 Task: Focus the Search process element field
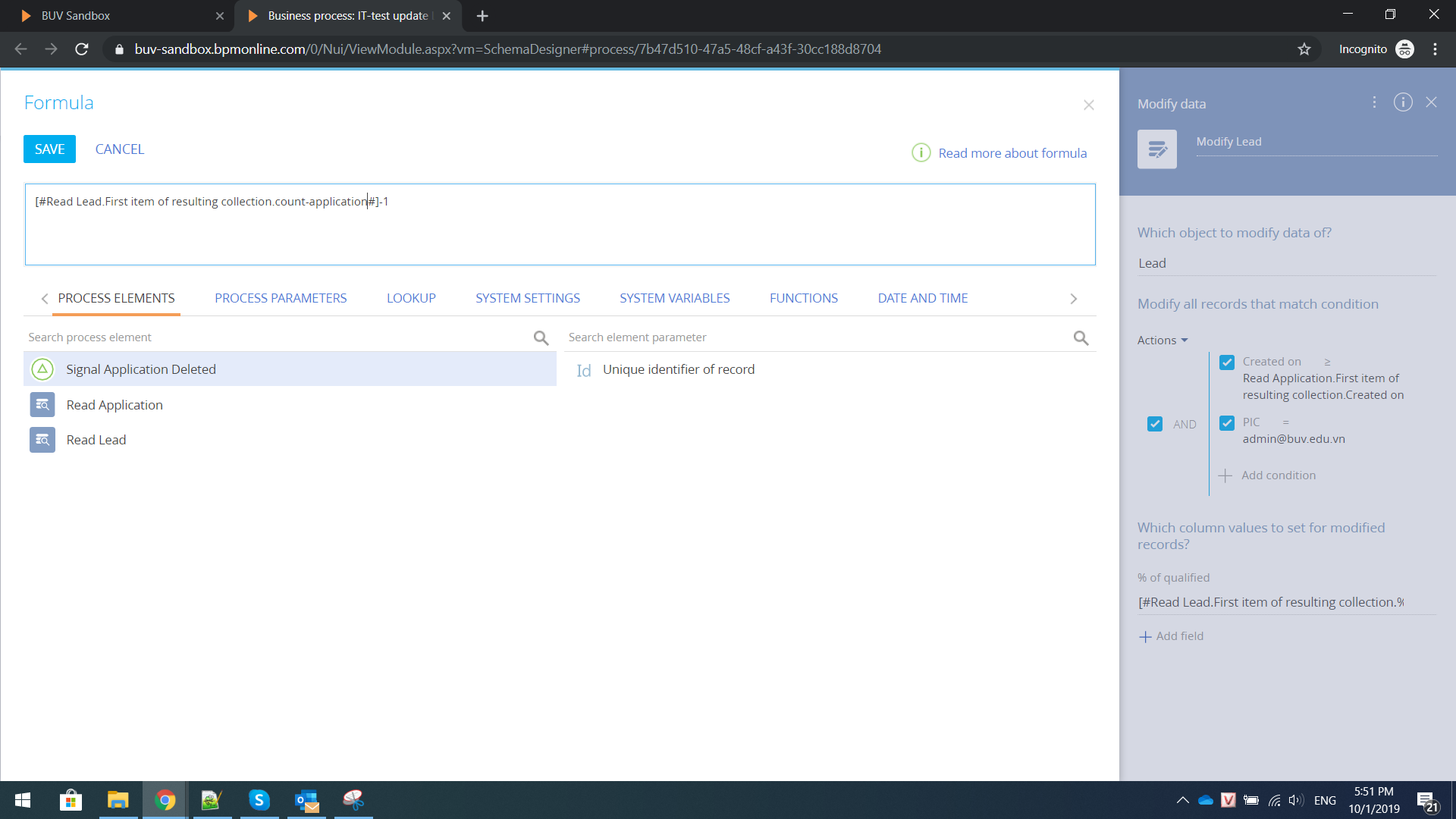pyautogui.click(x=278, y=337)
